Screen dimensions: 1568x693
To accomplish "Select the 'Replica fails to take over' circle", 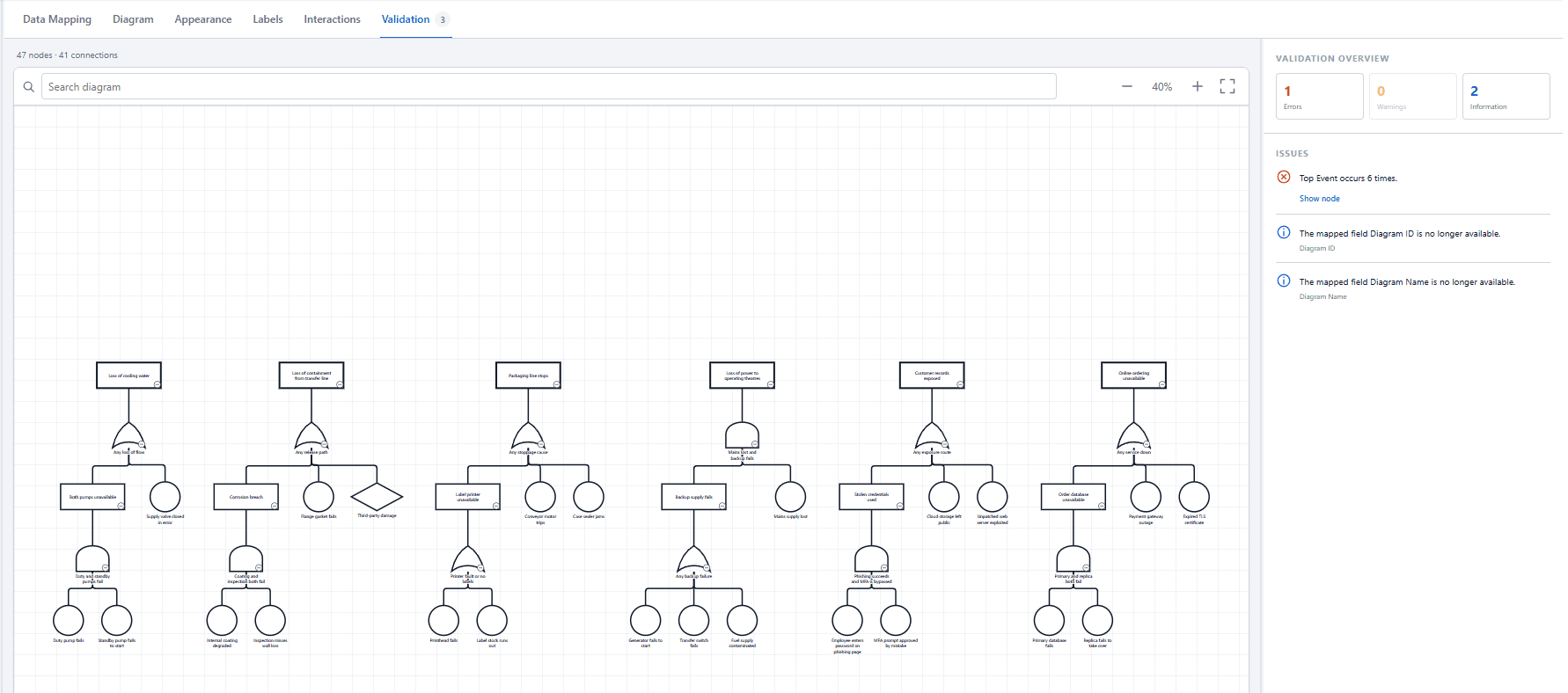I will tap(1097, 621).
